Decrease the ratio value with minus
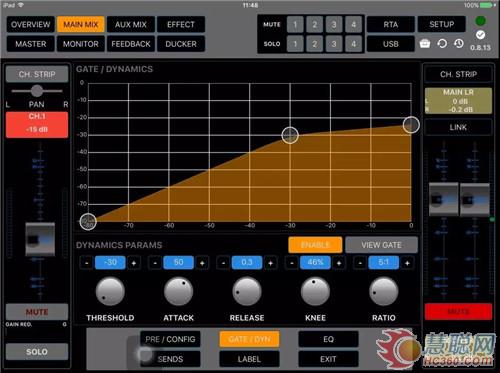The width and height of the screenshot is (500, 373). coord(360,263)
